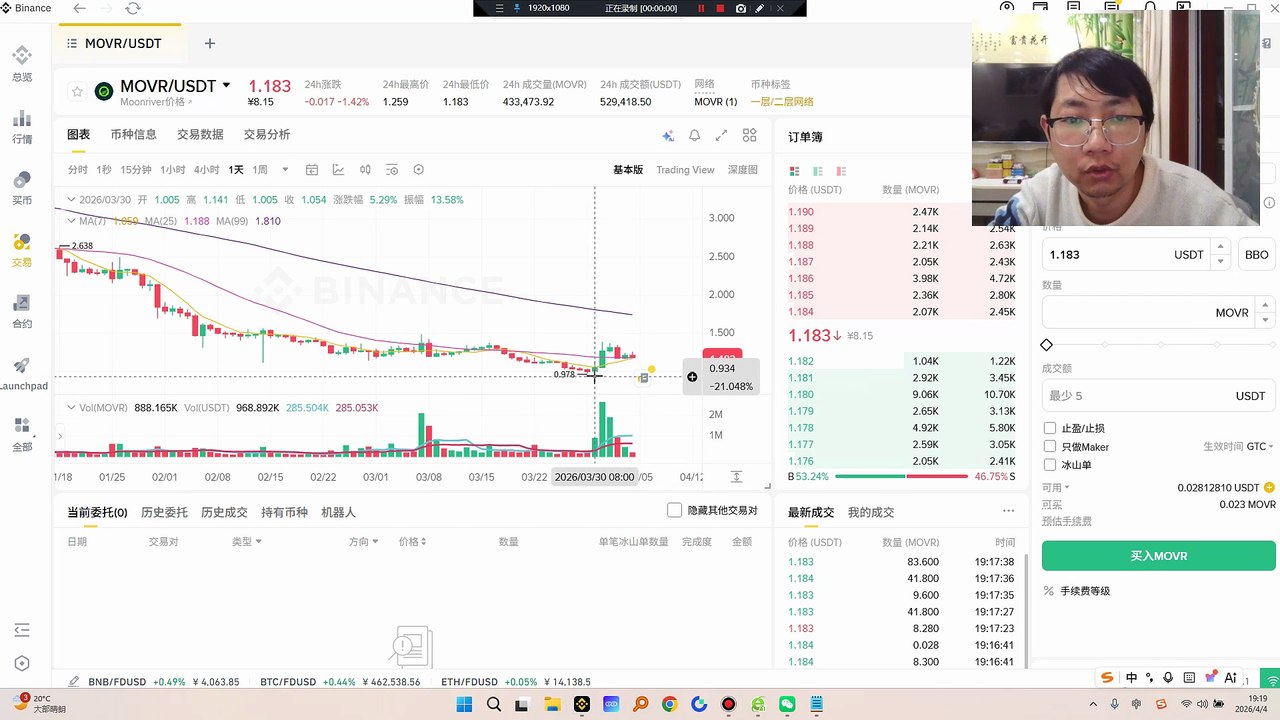The width and height of the screenshot is (1280, 720).
Task: Open the chart settings hexagon icon
Action: (x=419, y=170)
